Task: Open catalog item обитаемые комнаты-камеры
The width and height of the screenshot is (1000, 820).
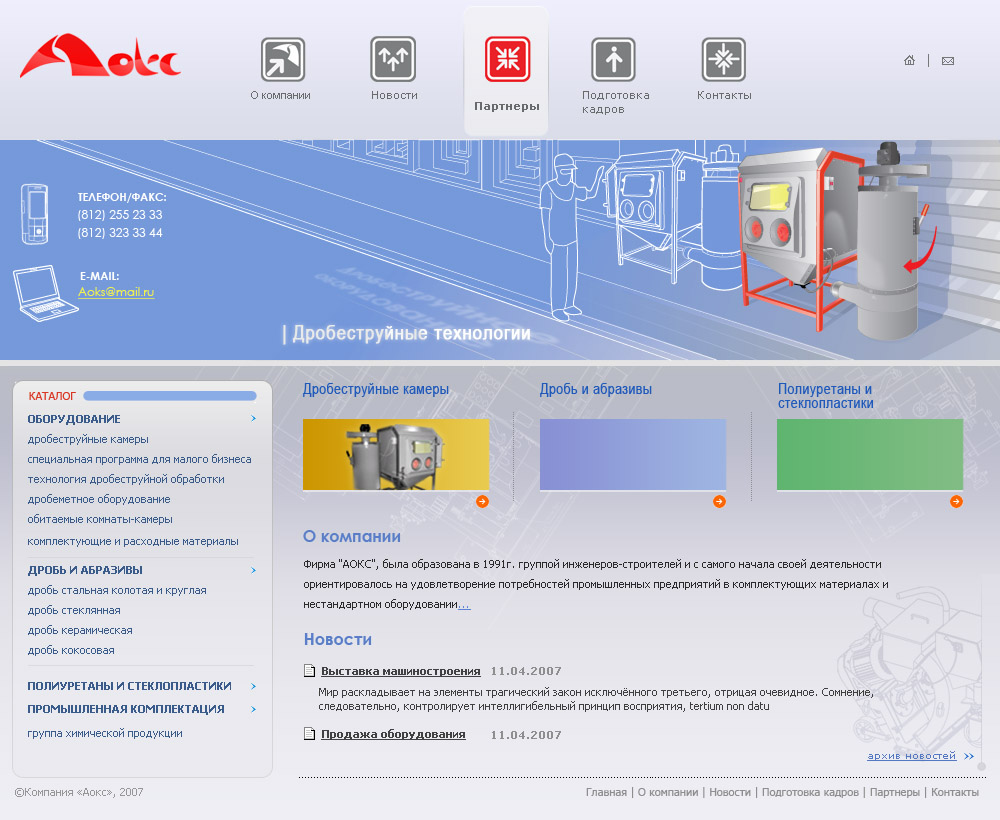Action: [100, 519]
